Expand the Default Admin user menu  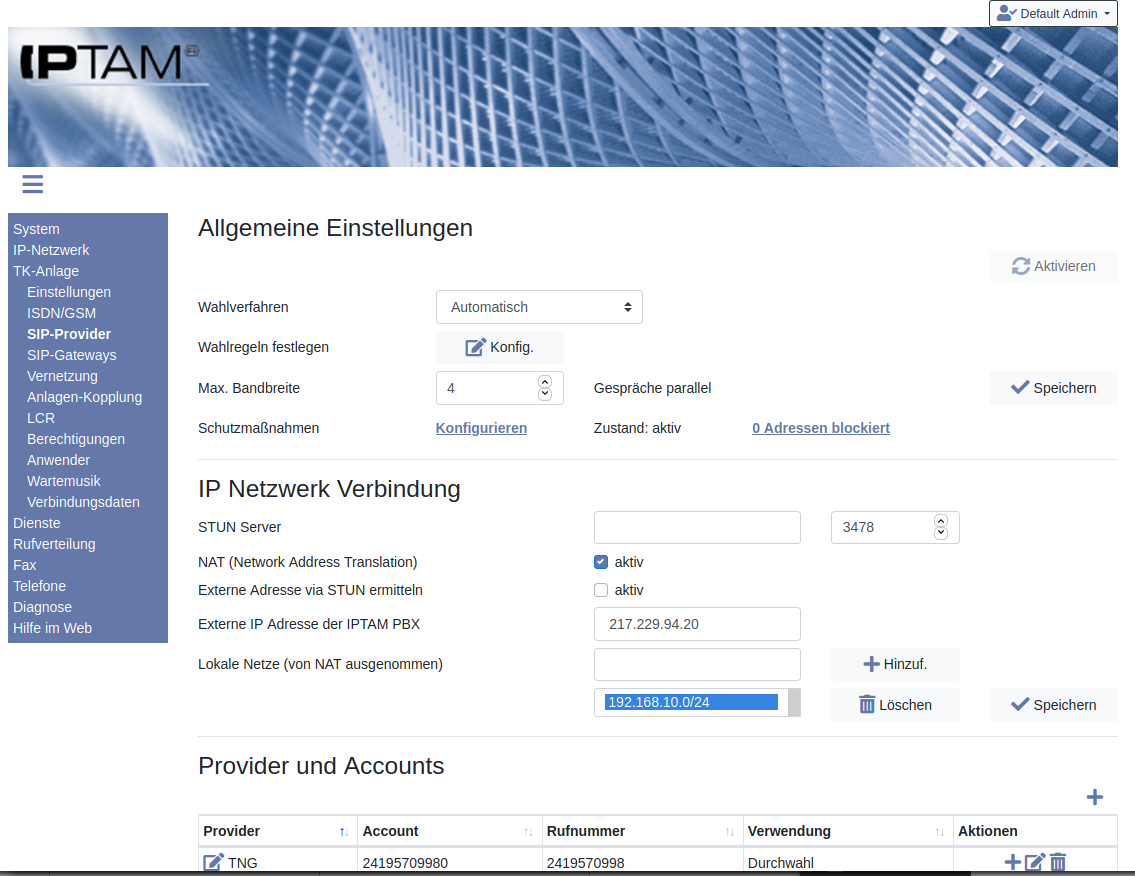coord(1053,14)
